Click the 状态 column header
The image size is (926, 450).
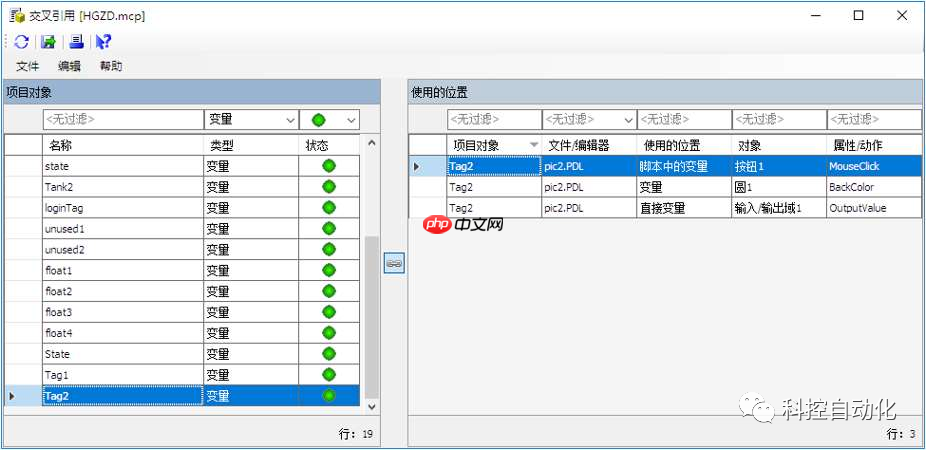pos(330,145)
